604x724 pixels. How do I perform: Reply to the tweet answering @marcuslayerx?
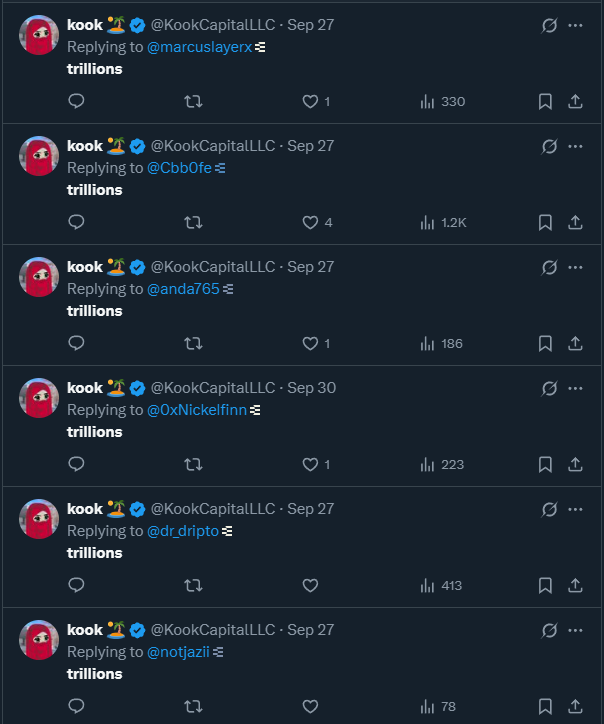pyautogui.click(x=76, y=101)
